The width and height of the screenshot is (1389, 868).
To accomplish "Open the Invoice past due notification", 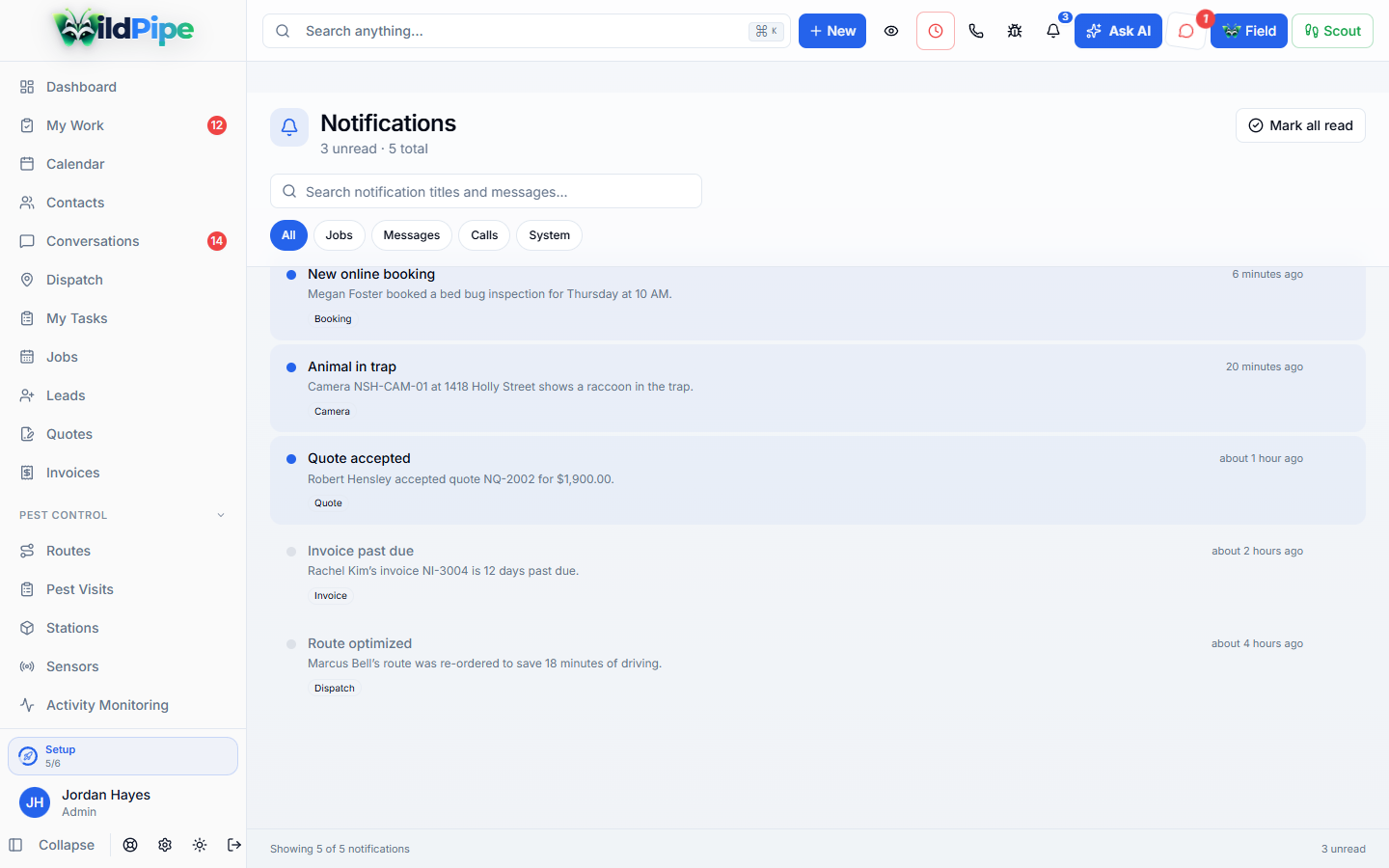I will 818,573.
